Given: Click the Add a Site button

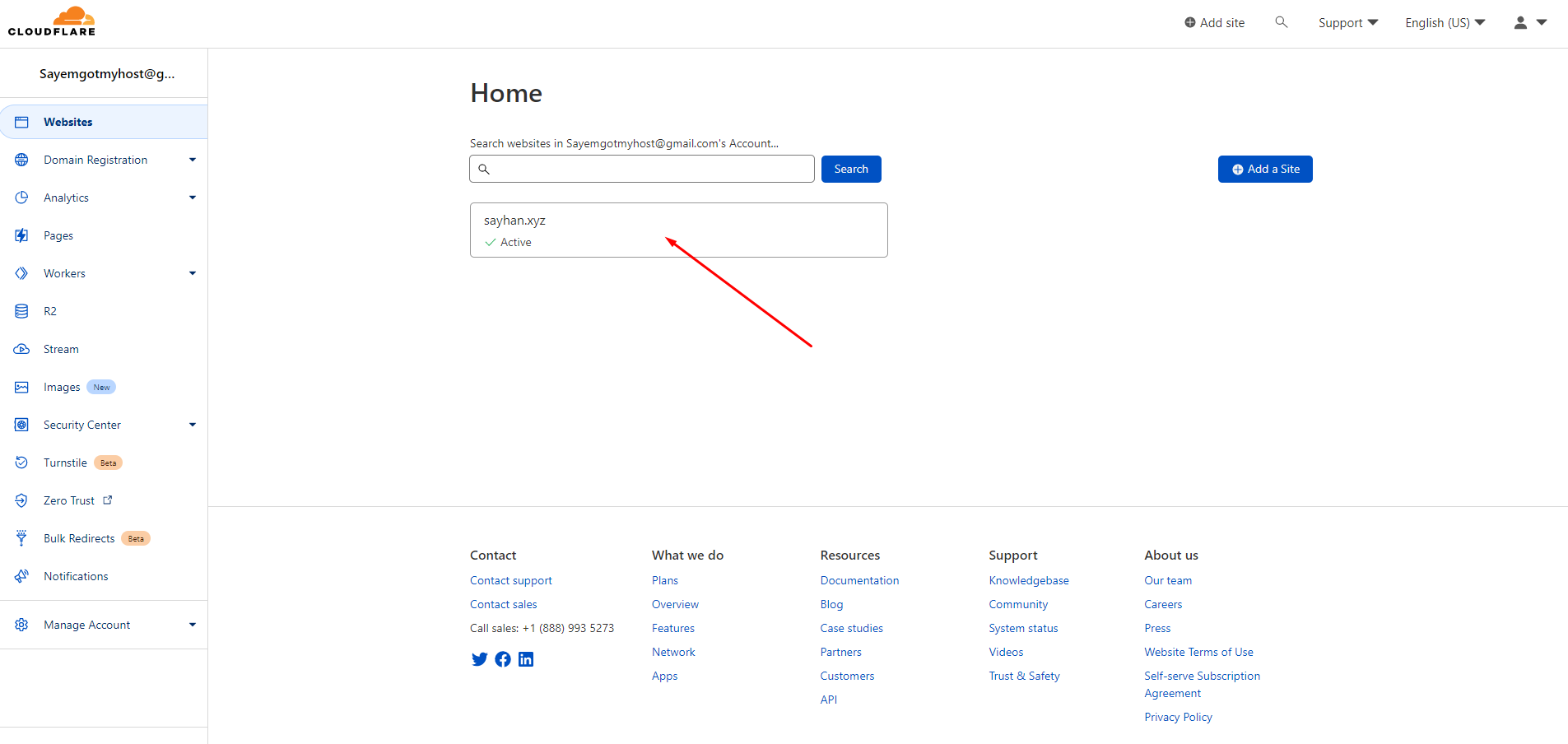Looking at the screenshot, I should click(1265, 169).
